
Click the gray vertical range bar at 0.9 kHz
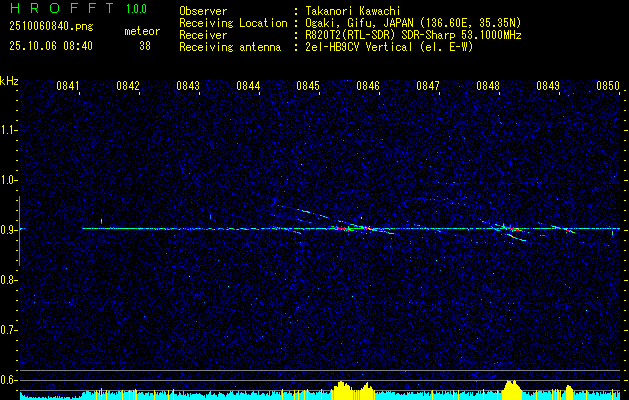[19, 231]
